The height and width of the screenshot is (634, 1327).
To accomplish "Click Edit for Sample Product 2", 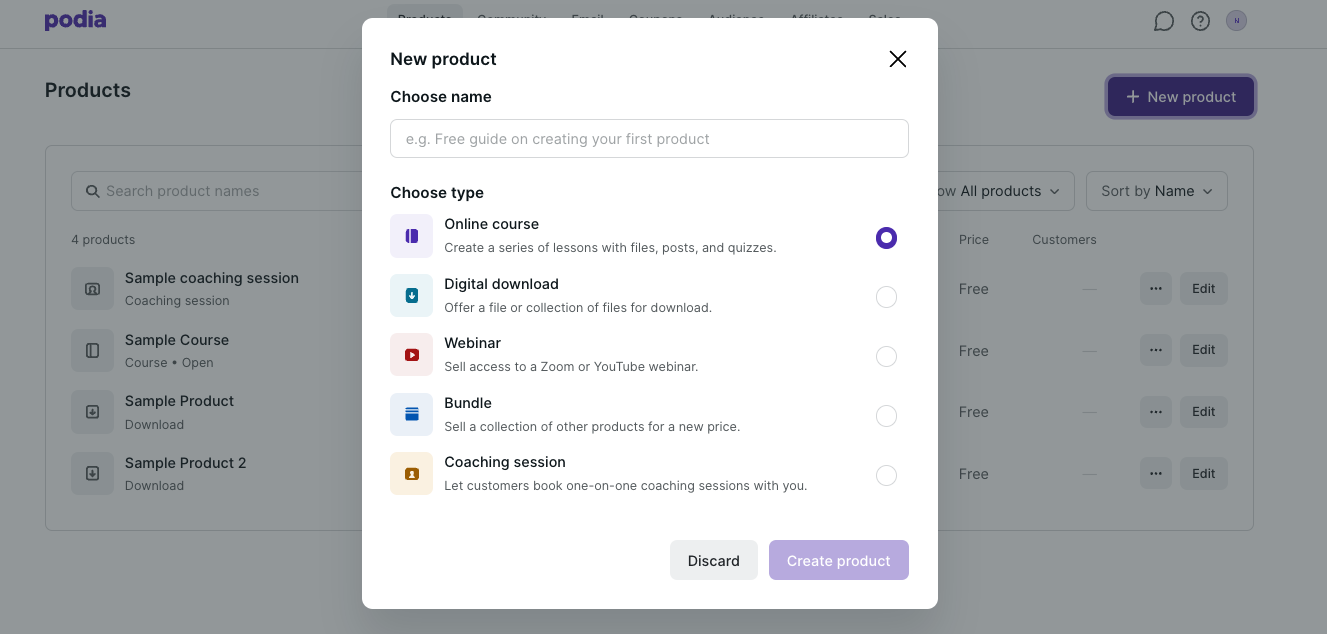I will coord(1203,474).
